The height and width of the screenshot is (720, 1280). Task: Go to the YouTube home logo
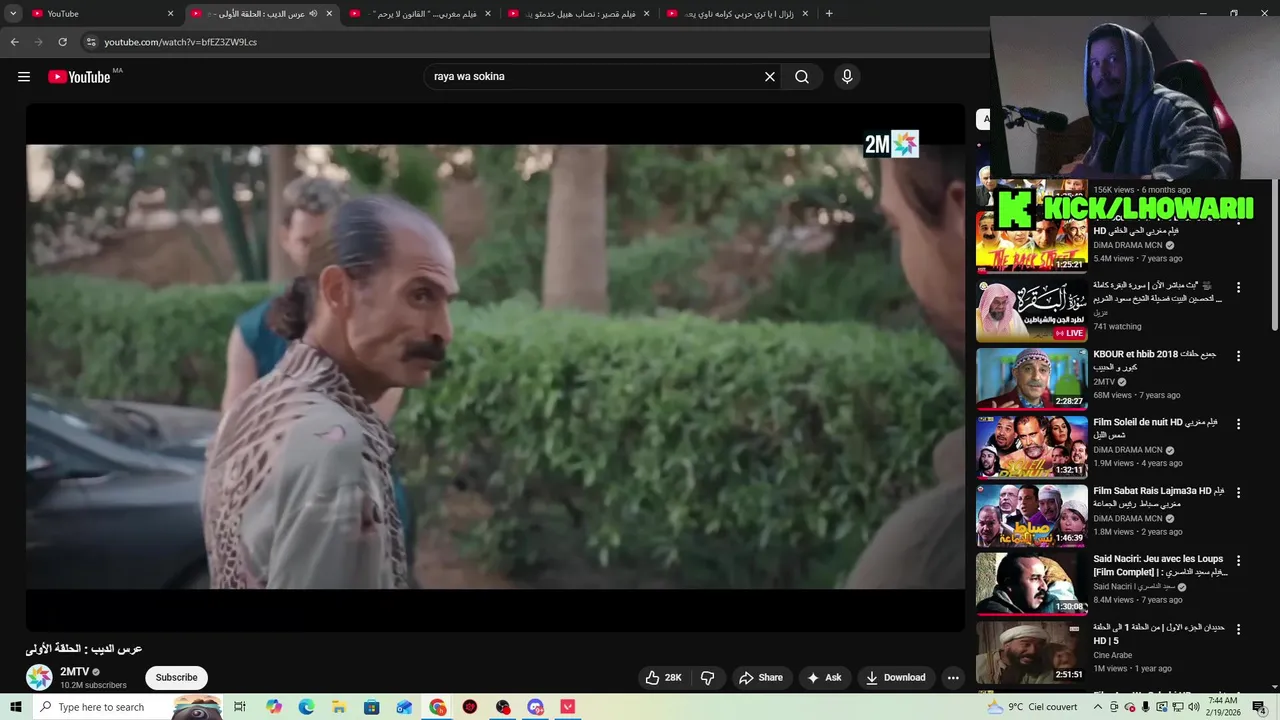79,77
